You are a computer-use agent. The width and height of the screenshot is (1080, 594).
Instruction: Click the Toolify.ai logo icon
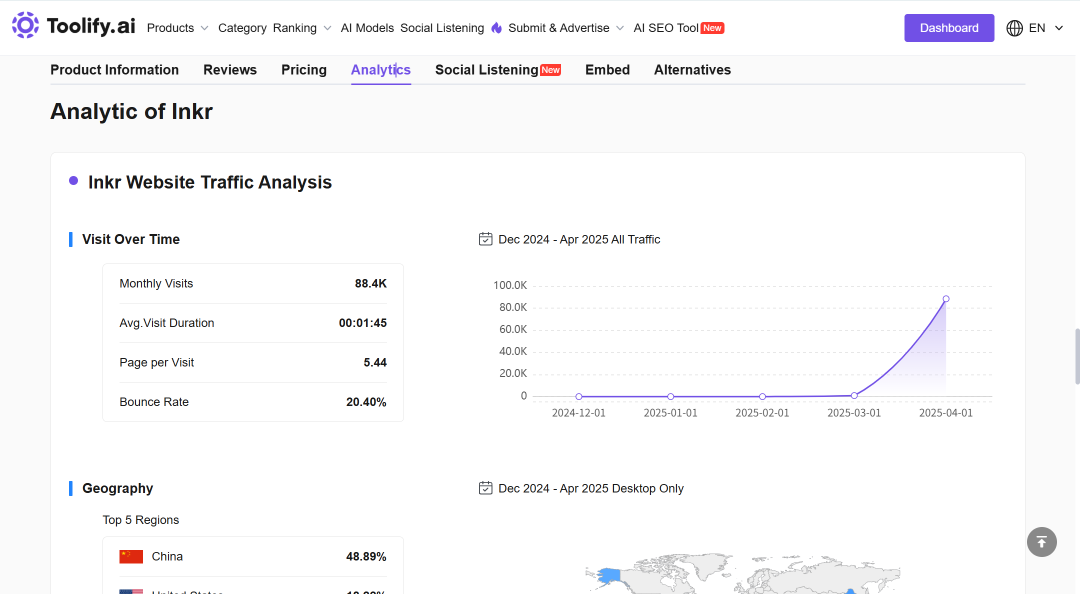point(25,25)
